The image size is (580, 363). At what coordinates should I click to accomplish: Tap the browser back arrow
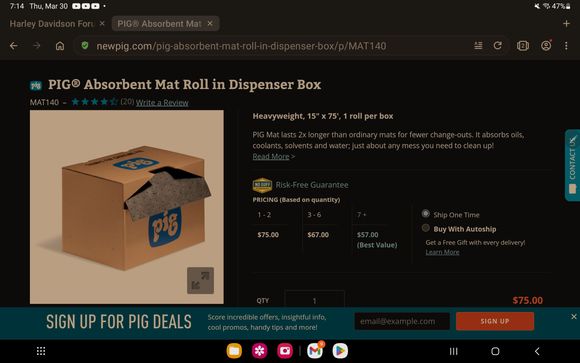pos(14,46)
